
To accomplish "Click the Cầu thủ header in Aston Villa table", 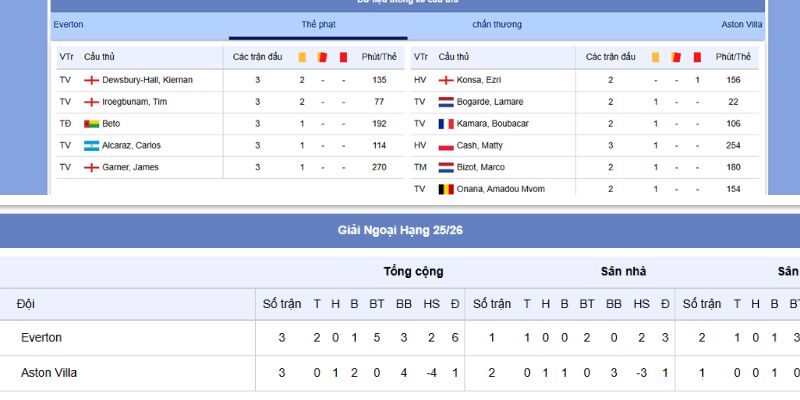I will click(453, 58).
